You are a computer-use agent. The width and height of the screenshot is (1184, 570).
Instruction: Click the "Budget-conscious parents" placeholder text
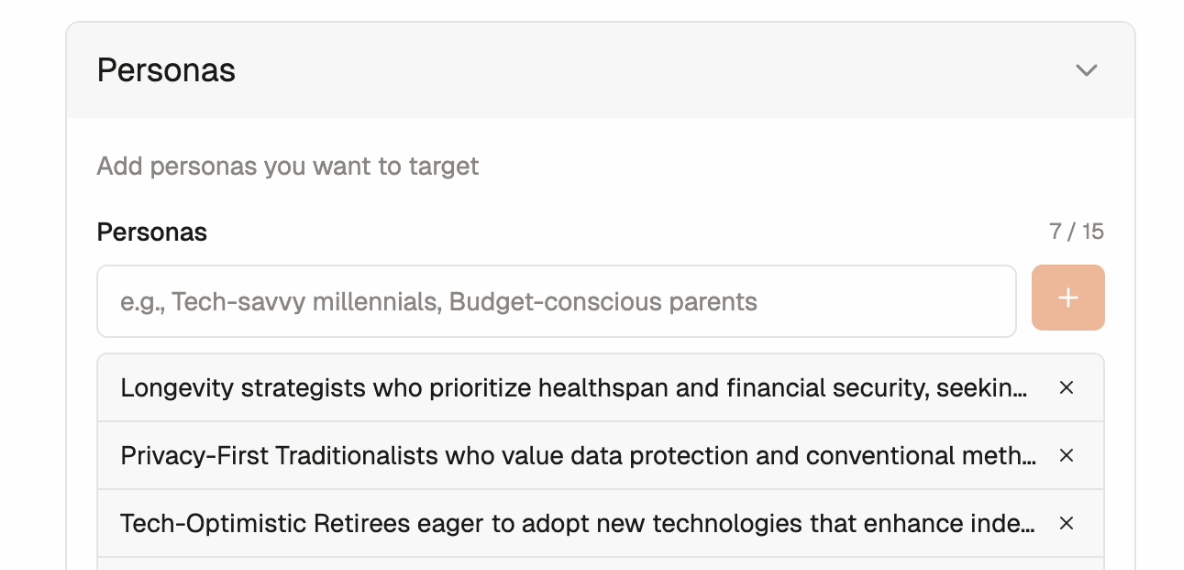coord(603,301)
